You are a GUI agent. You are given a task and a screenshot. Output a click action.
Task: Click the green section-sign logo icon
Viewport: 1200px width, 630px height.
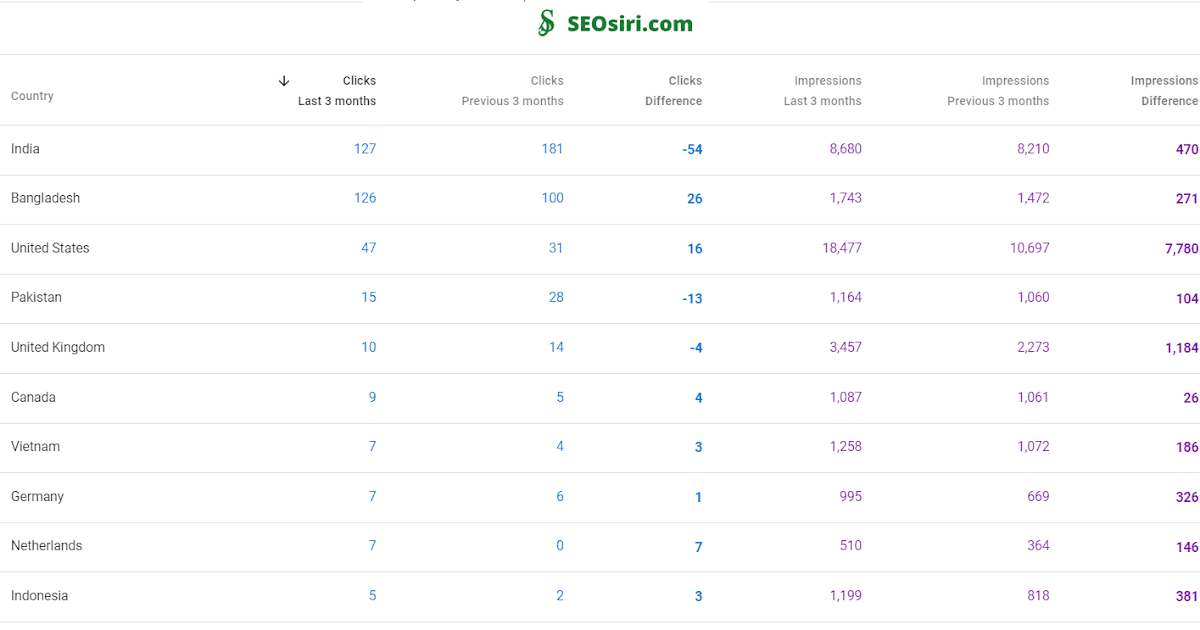[545, 23]
